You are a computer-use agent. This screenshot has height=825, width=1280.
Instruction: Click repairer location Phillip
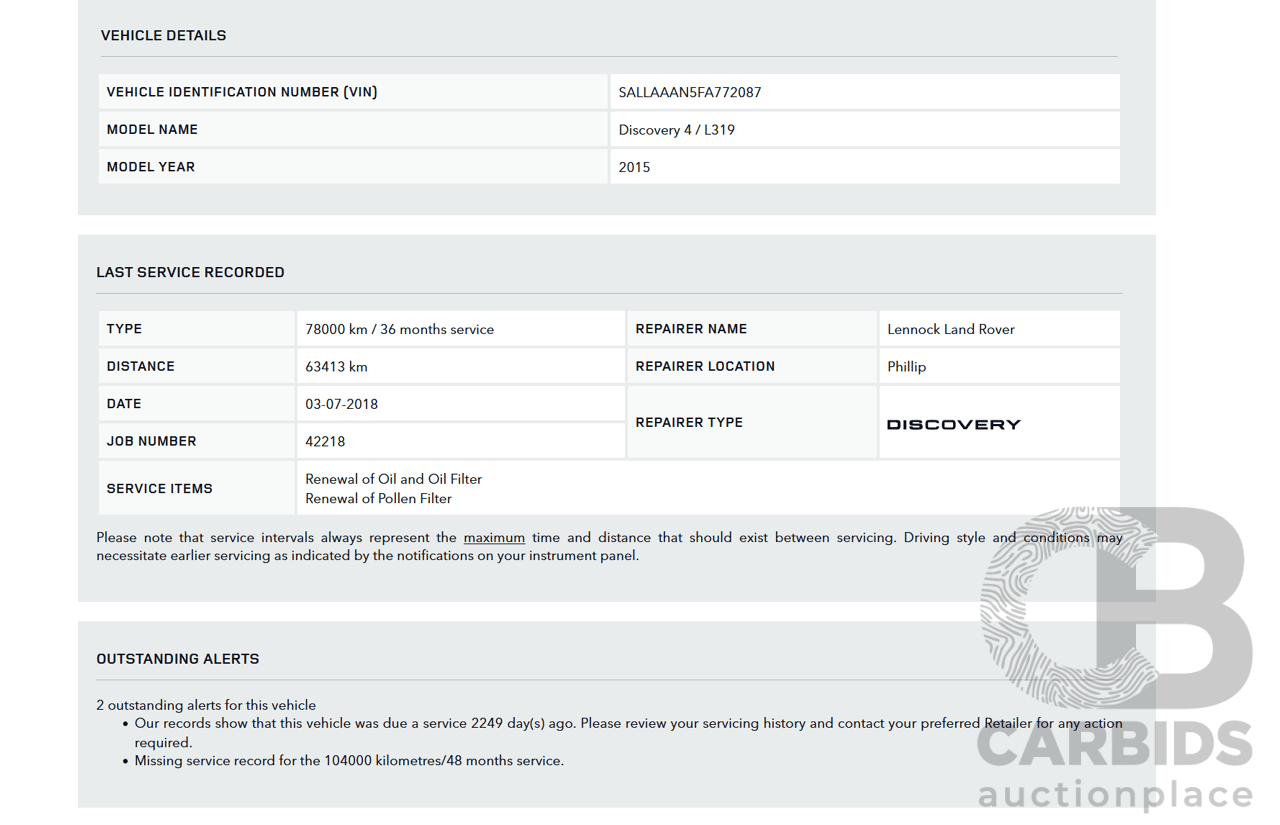point(907,367)
